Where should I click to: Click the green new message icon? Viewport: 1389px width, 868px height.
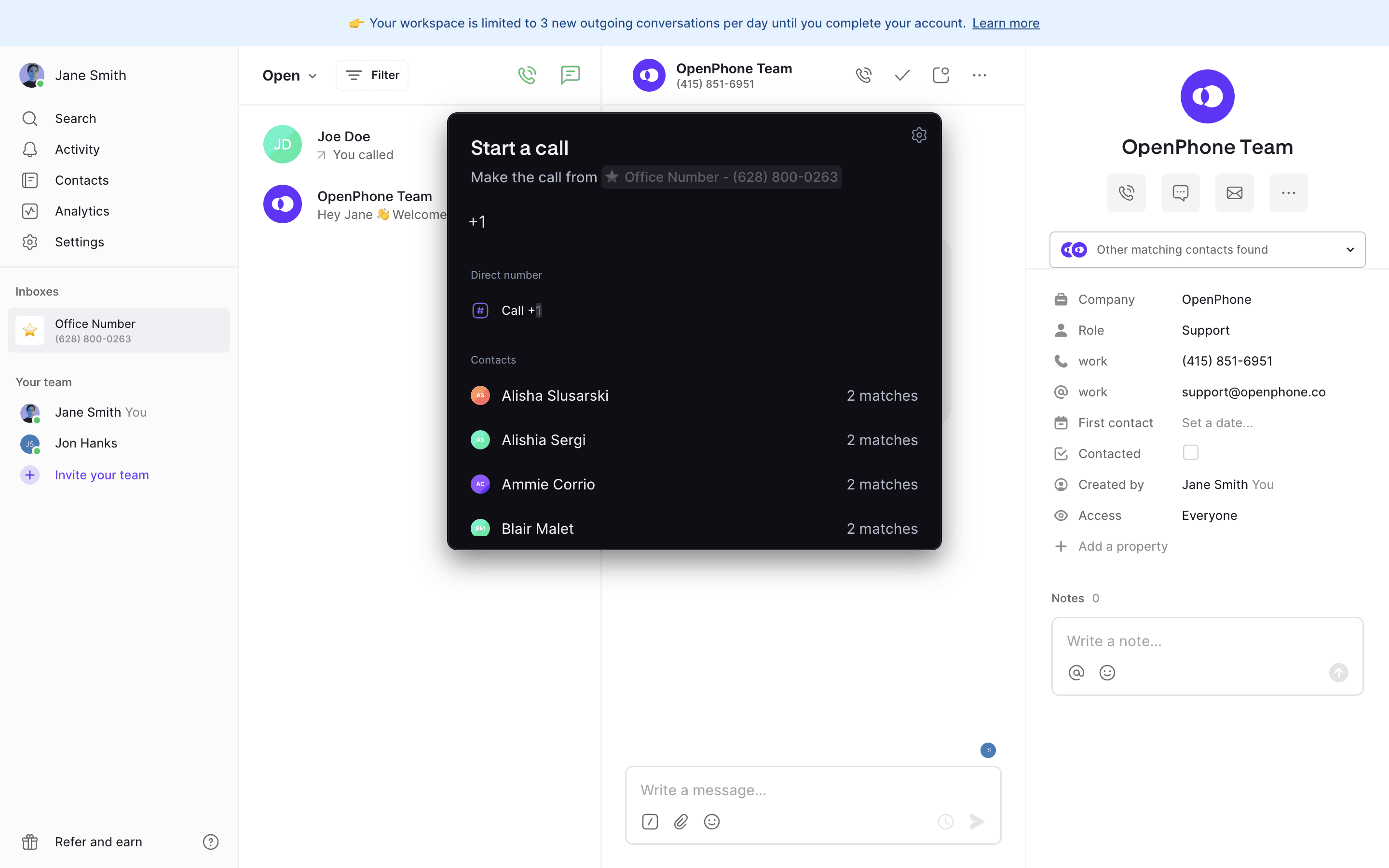(x=570, y=75)
